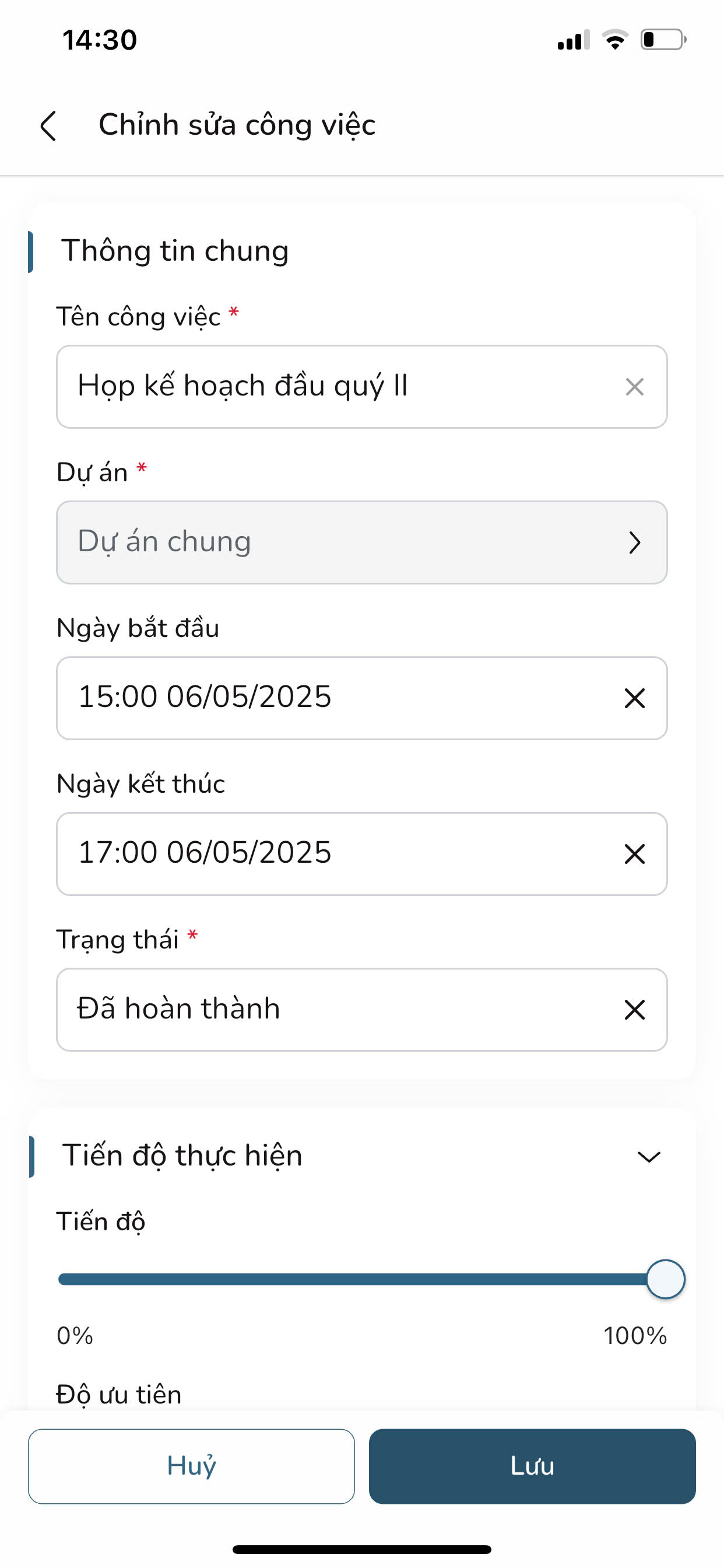Tap the Wi-Fi status icon
The image size is (724, 1568).
(614, 40)
